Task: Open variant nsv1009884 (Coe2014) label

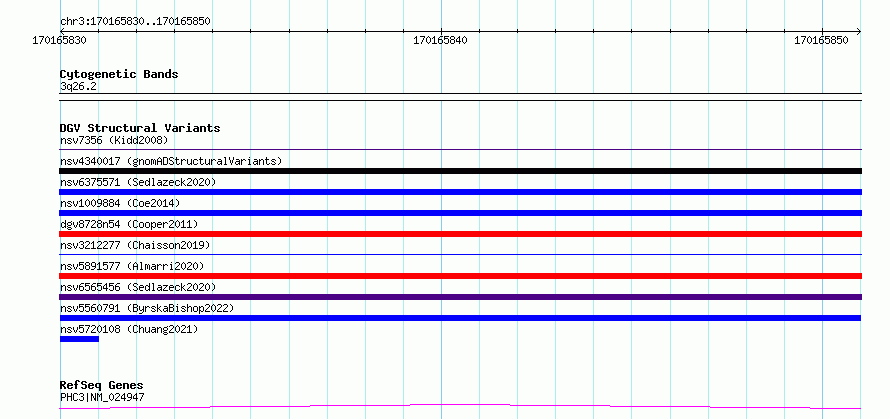Action: point(120,203)
